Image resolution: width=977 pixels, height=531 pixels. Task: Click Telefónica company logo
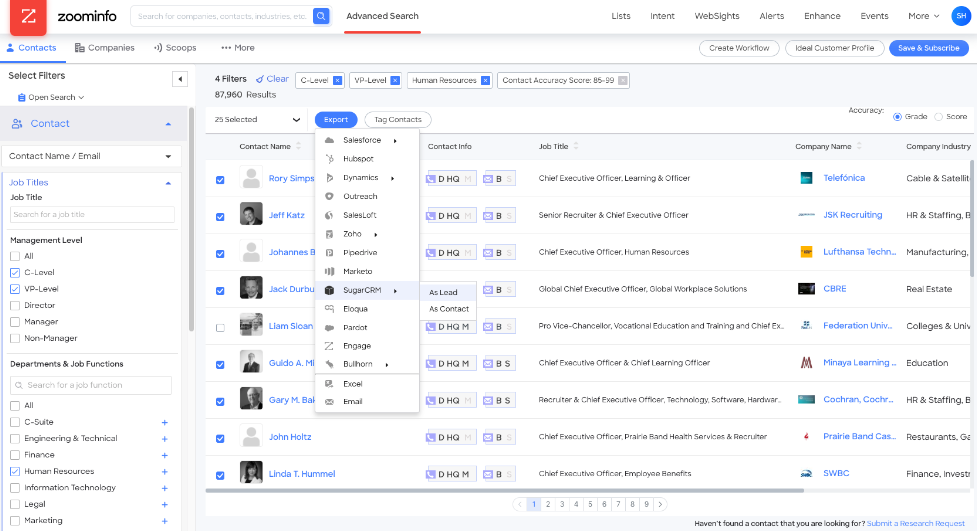806,178
